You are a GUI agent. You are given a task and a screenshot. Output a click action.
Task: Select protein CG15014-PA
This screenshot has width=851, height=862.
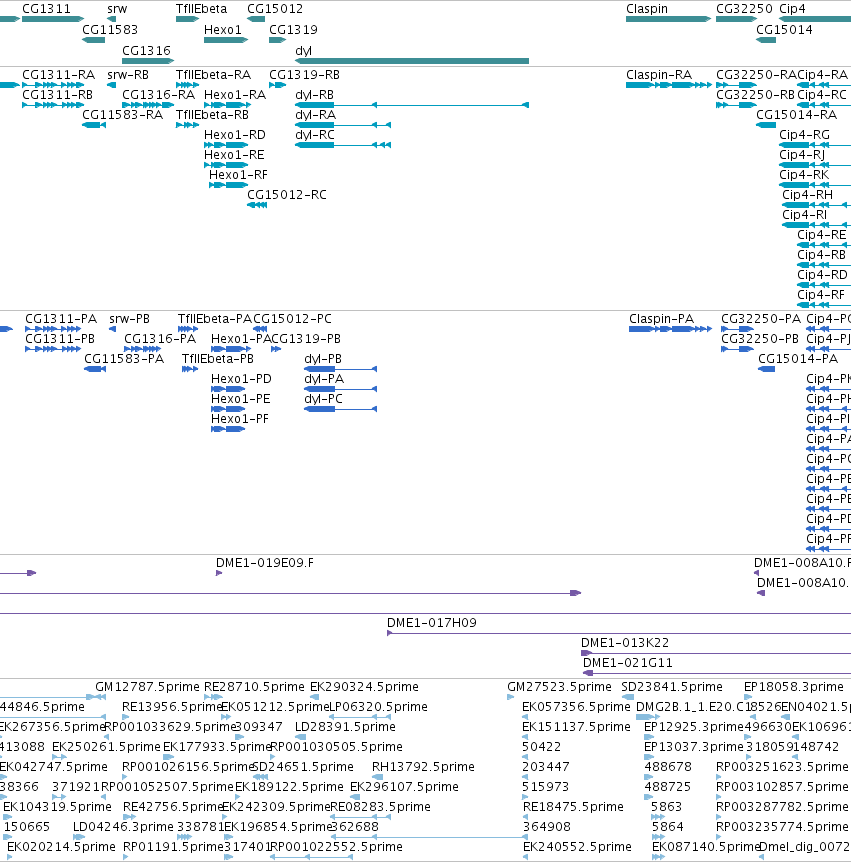(x=766, y=369)
